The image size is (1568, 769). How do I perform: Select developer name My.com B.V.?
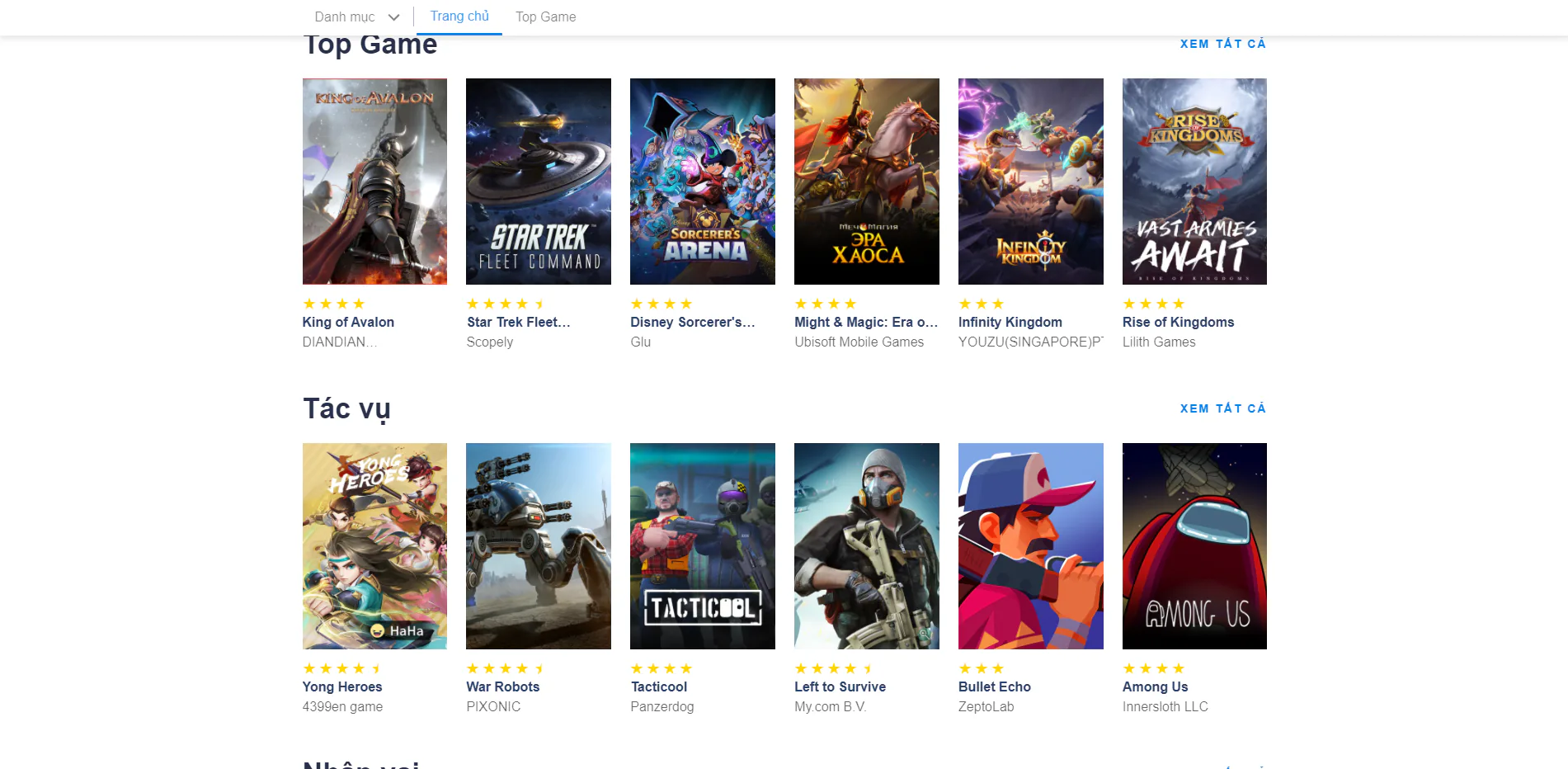point(831,706)
